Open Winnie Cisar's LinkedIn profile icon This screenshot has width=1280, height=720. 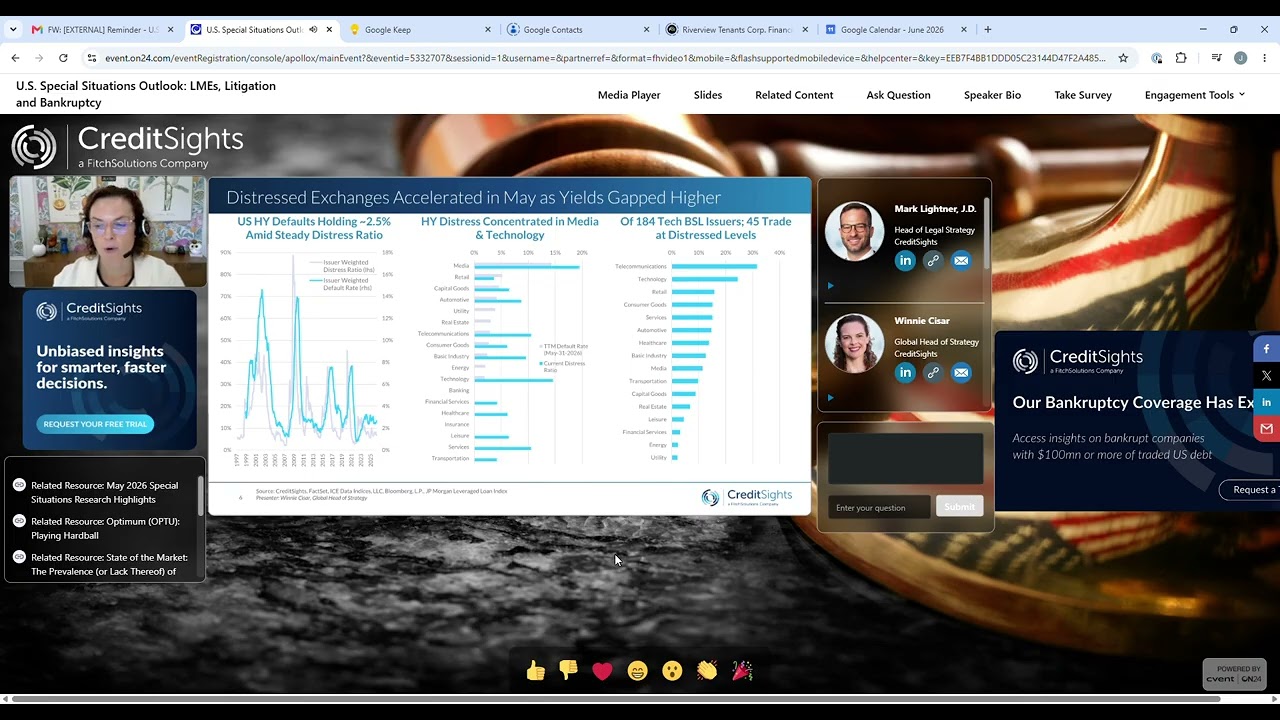pos(905,373)
